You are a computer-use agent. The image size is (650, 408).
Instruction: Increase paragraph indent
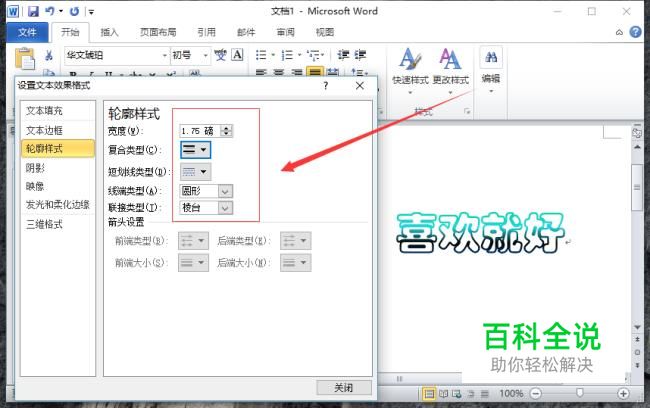pos(360,55)
